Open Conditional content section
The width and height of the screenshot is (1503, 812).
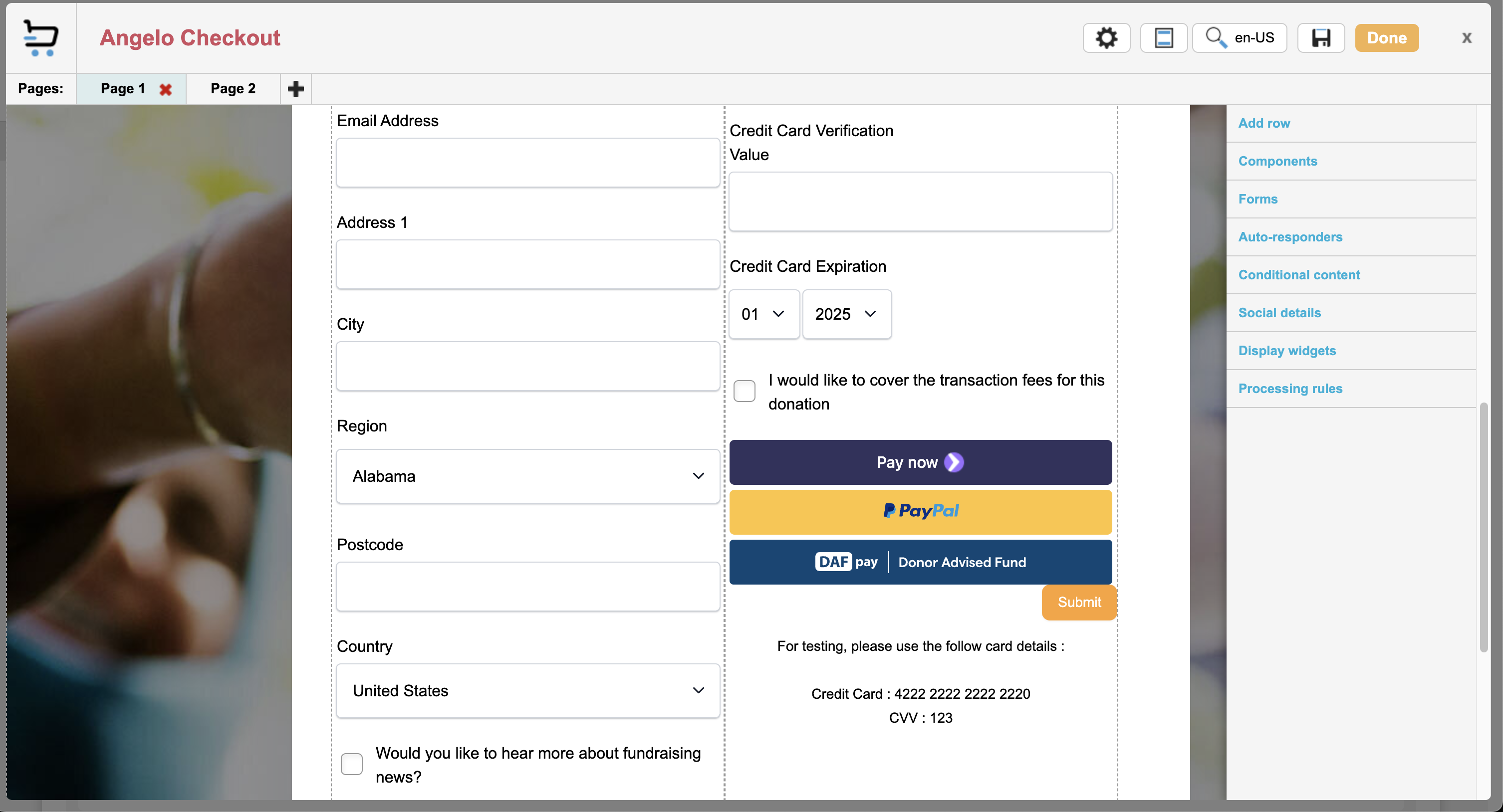click(1351, 275)
